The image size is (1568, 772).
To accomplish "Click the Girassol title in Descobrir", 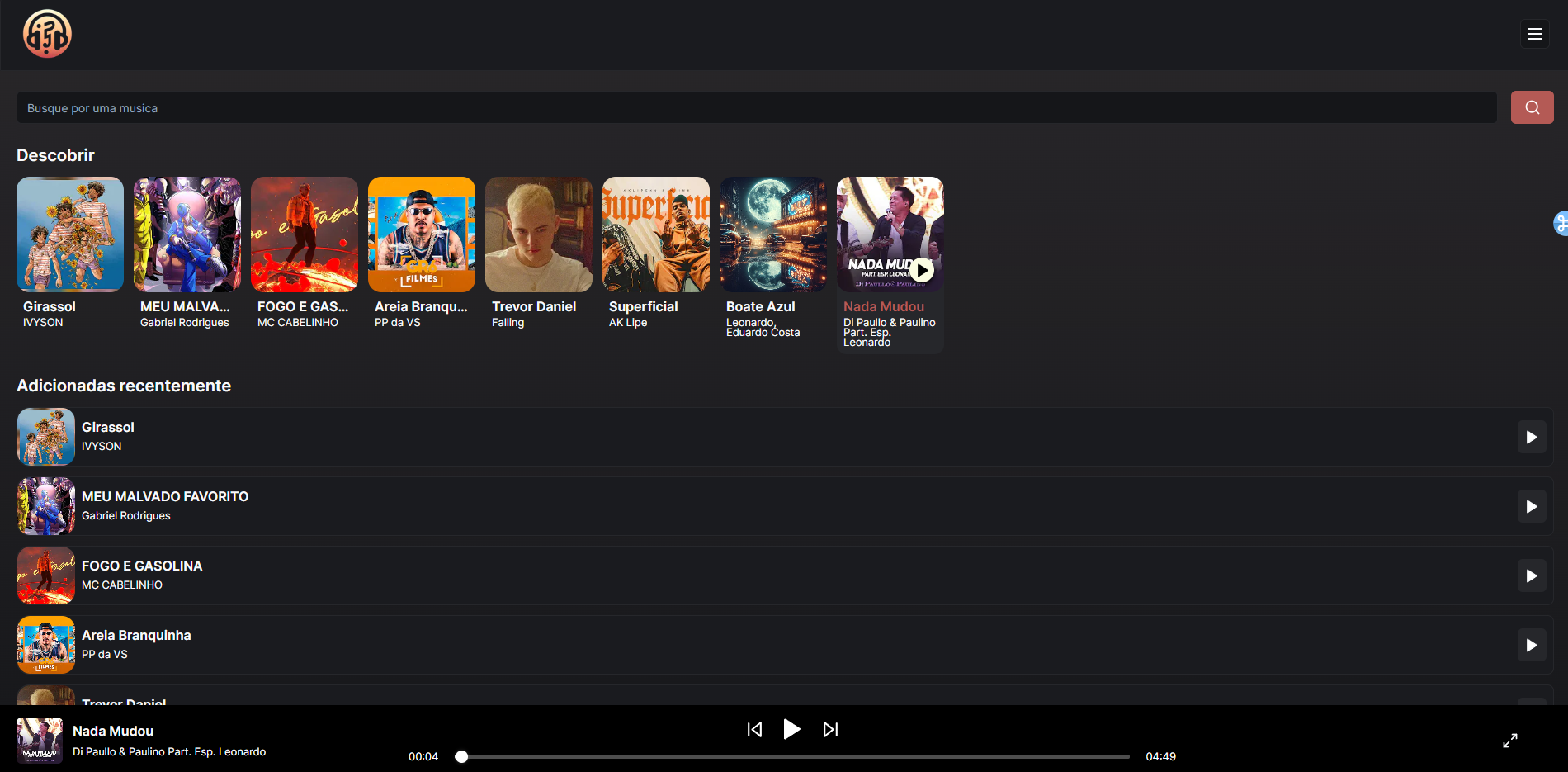I will tap(50, 306).
